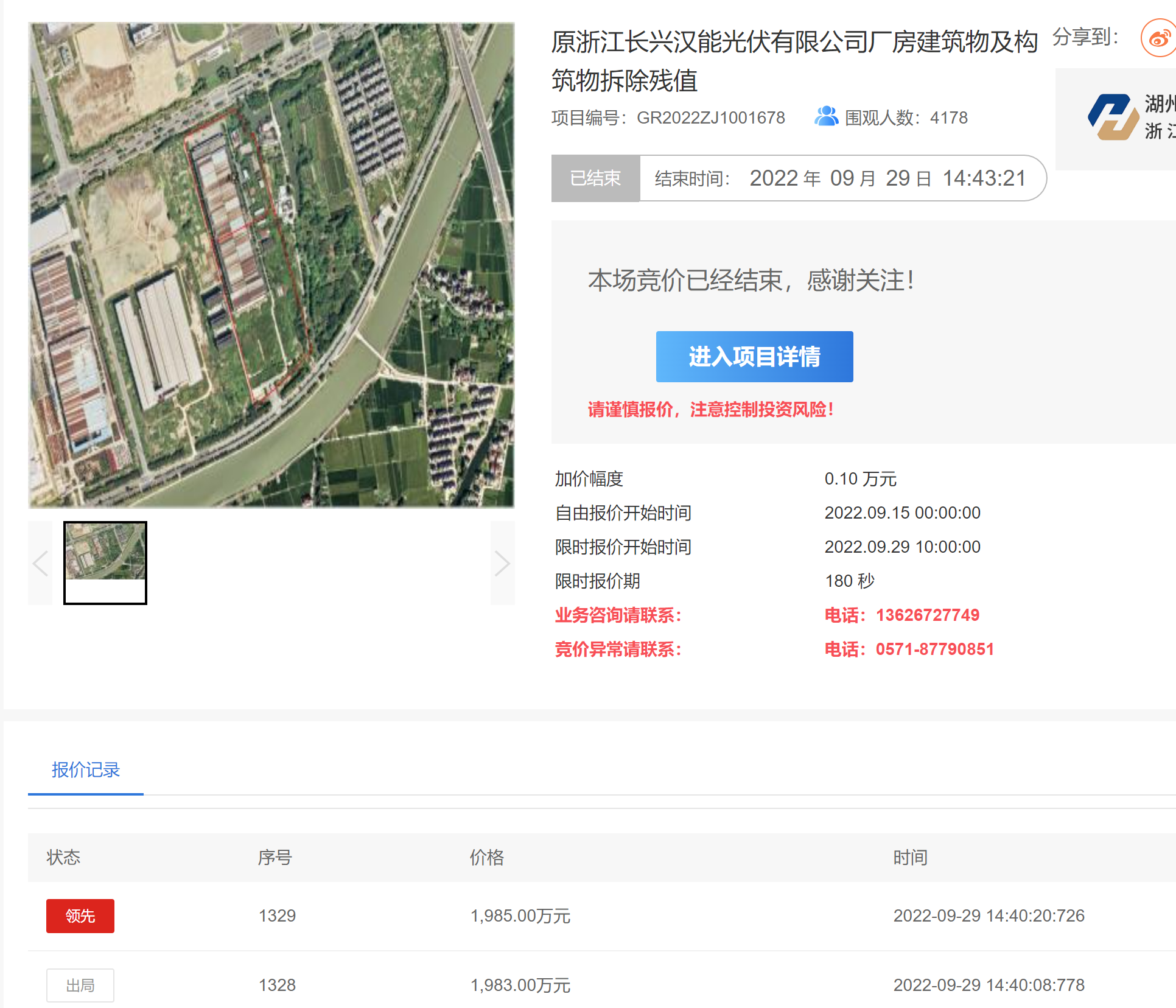Viewport: 1176px width, 1008px height.
Task: Click consultation phone 13626727749
Action: pos(927,615)
